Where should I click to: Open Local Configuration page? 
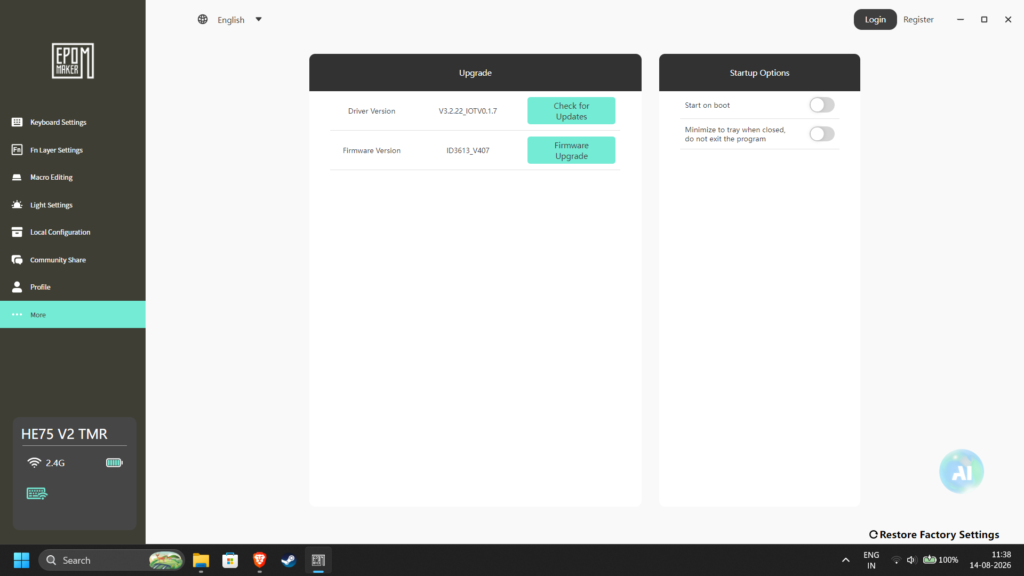(60, 232)
